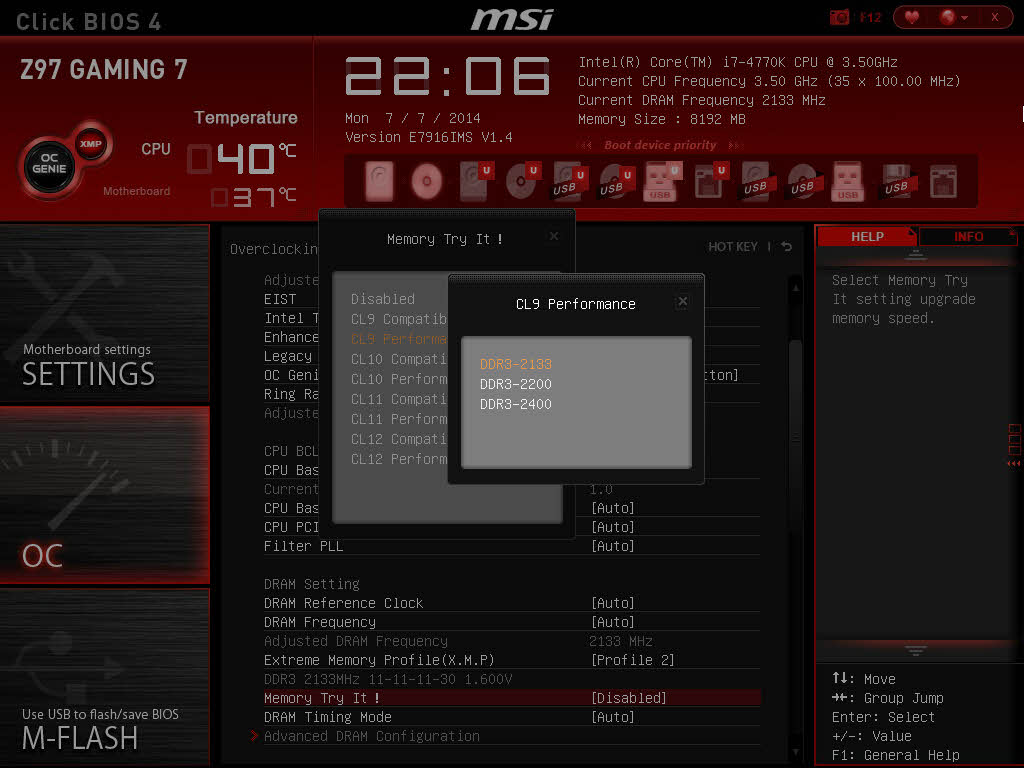
Task: Select CL9 Compatibility in Memory Try It list
Action: 399,319
